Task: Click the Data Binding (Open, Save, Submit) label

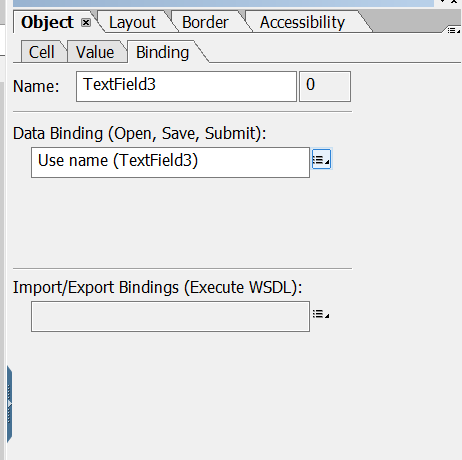Action: (x=139, y=133)
